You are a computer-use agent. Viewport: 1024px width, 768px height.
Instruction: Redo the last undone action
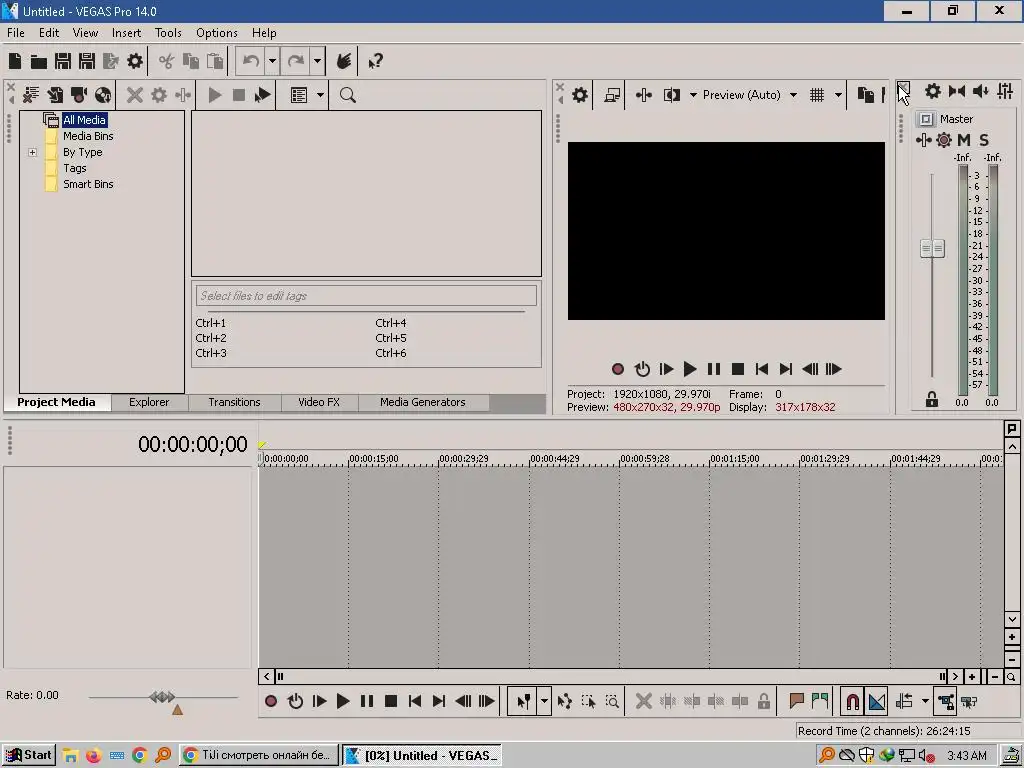(x=296, y=61)
